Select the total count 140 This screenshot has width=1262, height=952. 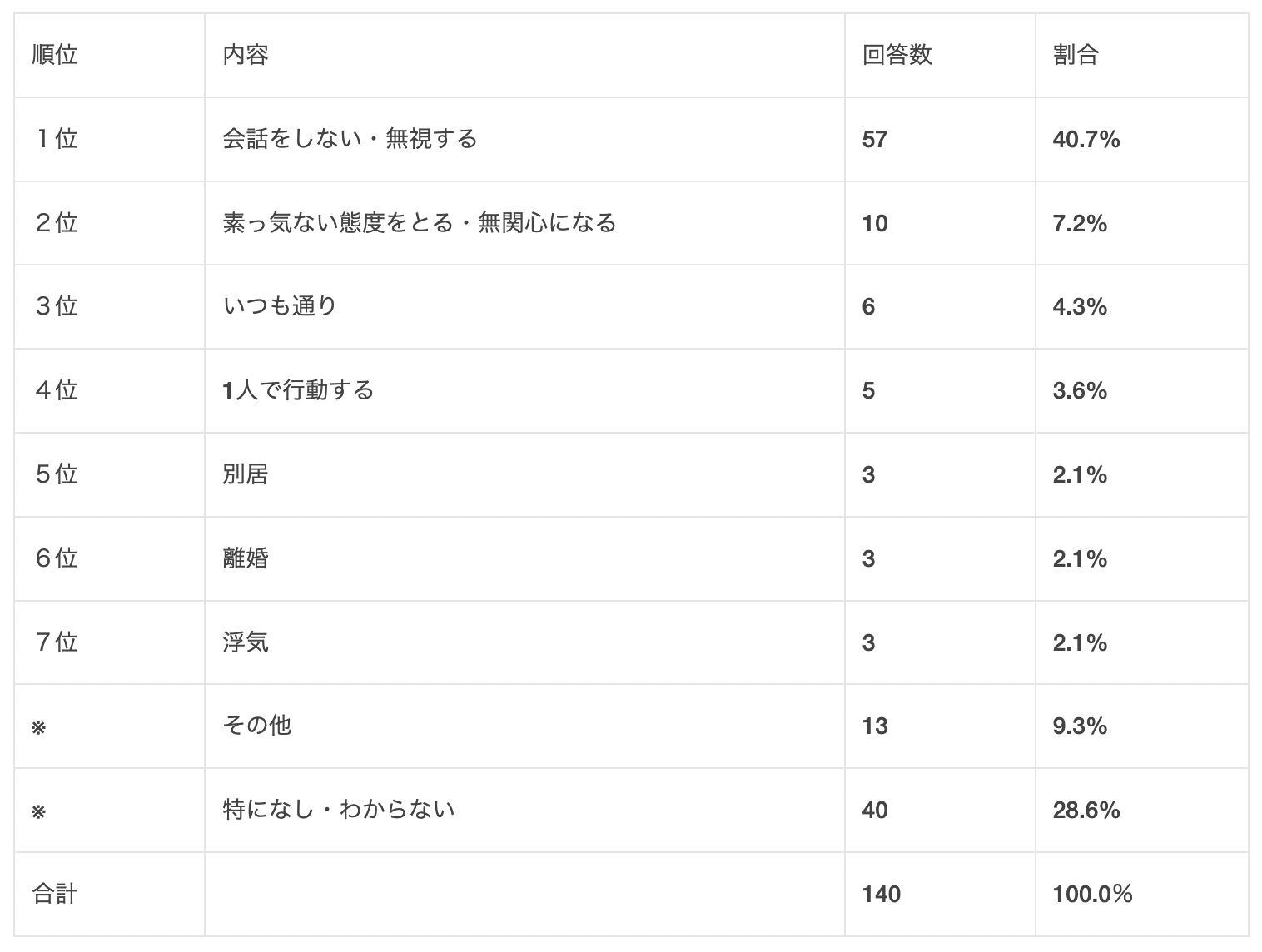(882, 894)
